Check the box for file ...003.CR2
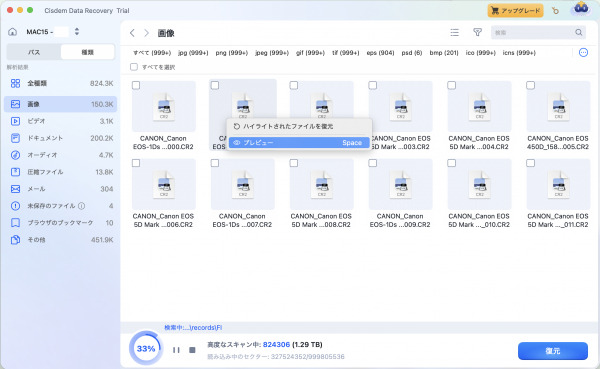The image size is (600, 369). click(373, 85)
